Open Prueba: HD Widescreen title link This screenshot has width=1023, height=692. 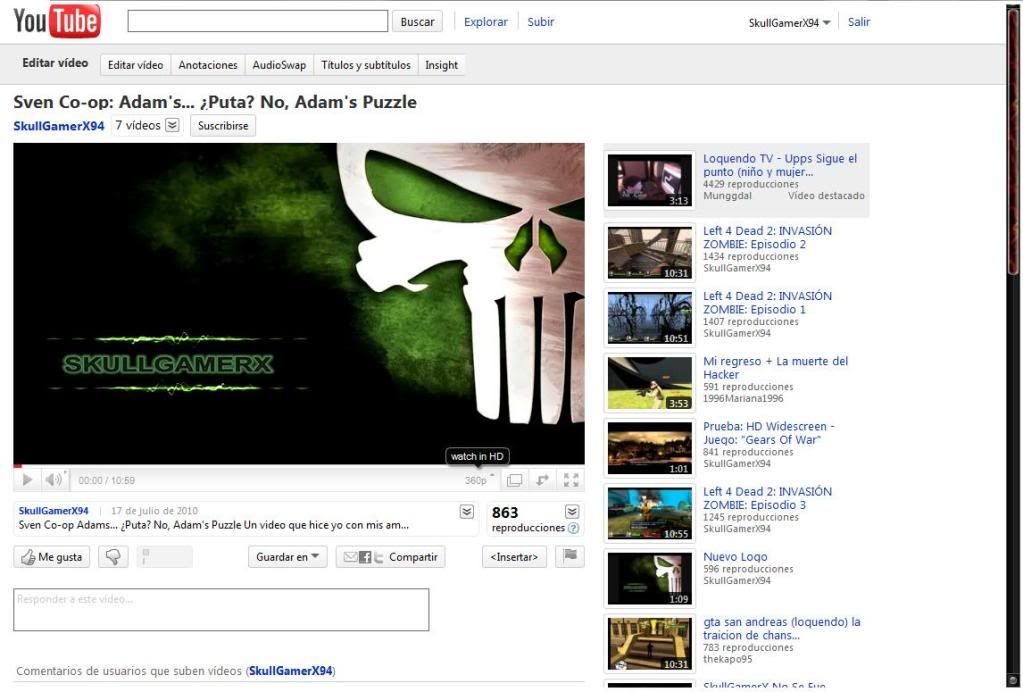coord(769,433)
